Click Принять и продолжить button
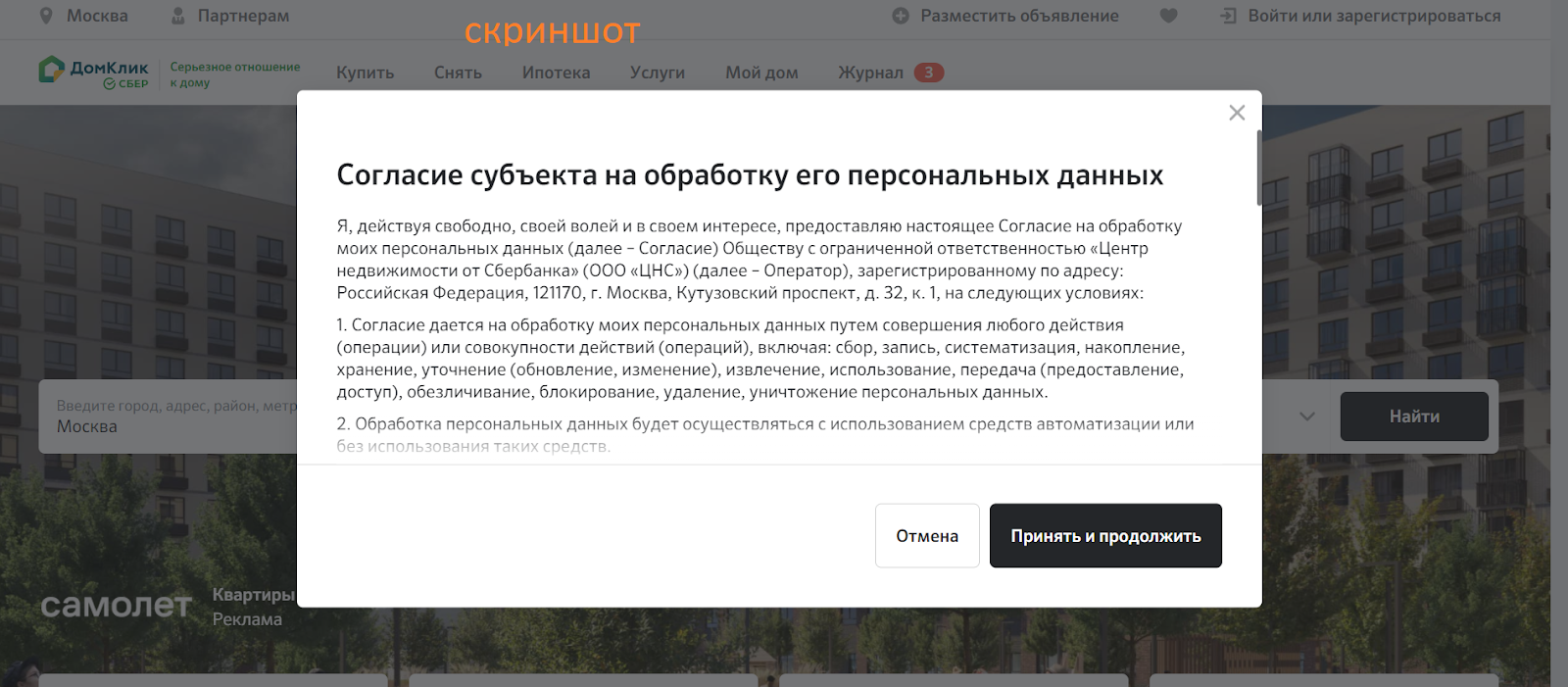The width and height of the screenshot is (1568, 687). pyautogui.click(x=1105, y=536)
